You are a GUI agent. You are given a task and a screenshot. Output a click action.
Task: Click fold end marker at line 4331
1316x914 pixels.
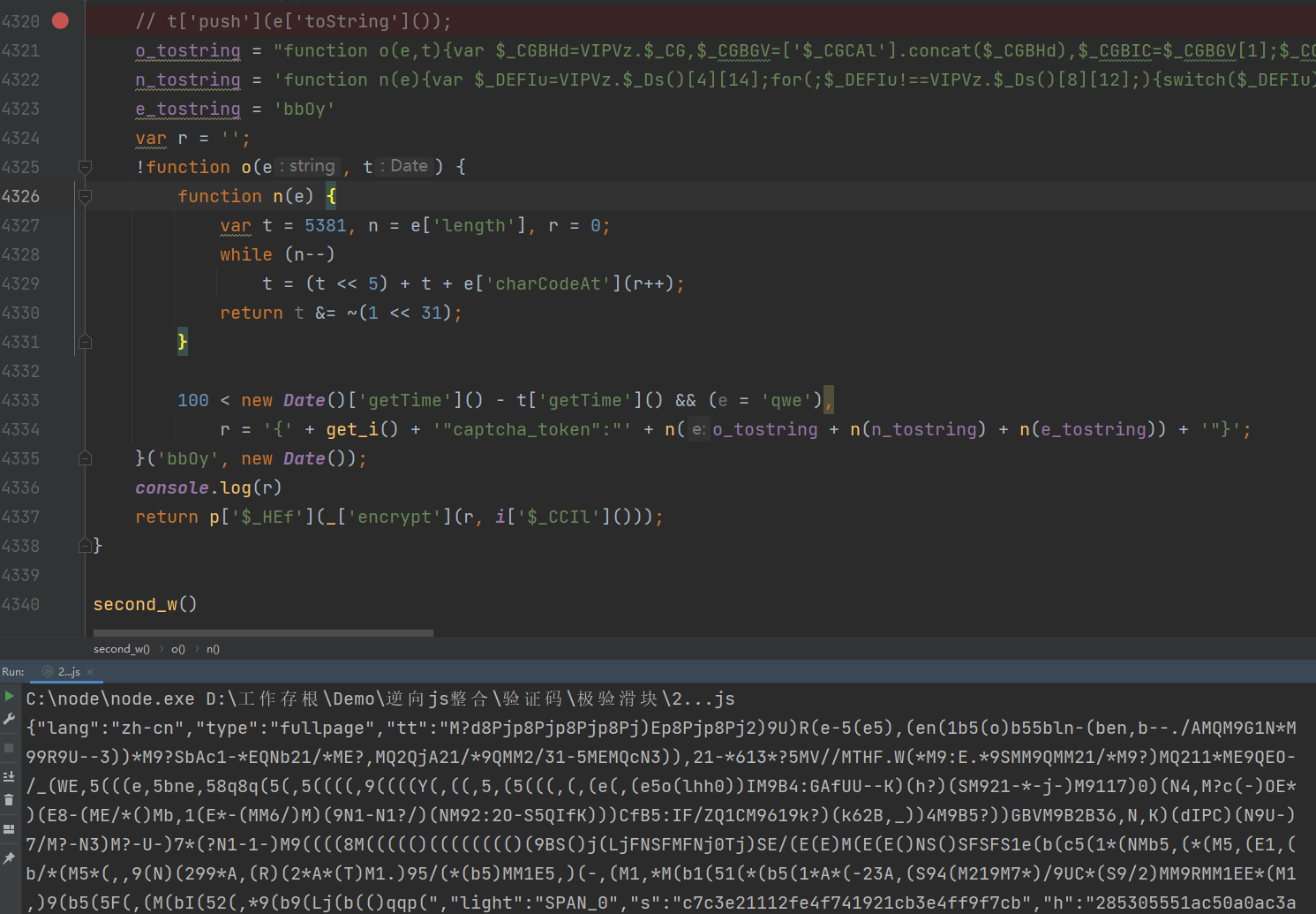pos(85,342)
